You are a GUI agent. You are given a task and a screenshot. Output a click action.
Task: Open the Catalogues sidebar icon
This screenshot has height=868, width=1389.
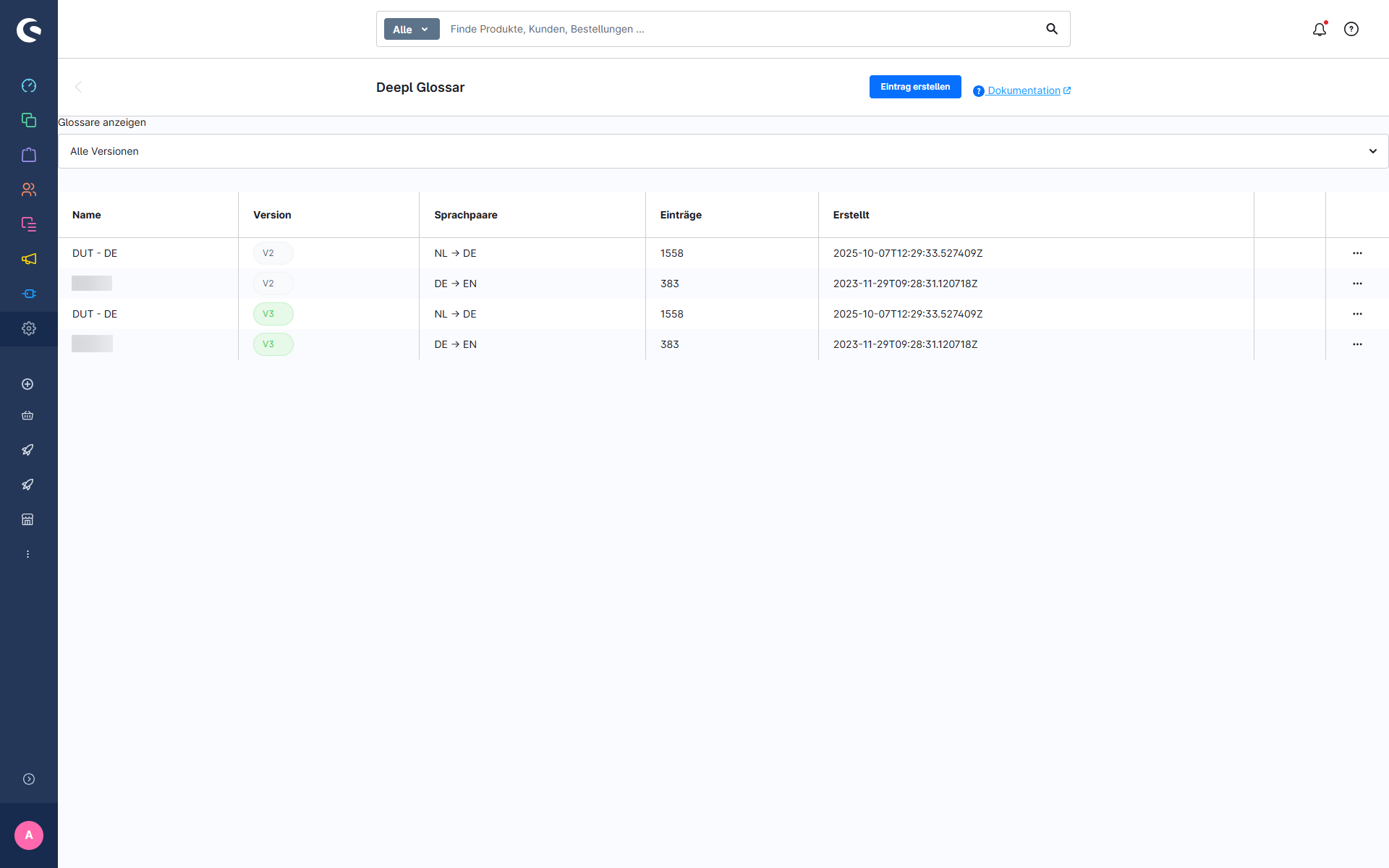click(29, 120)
